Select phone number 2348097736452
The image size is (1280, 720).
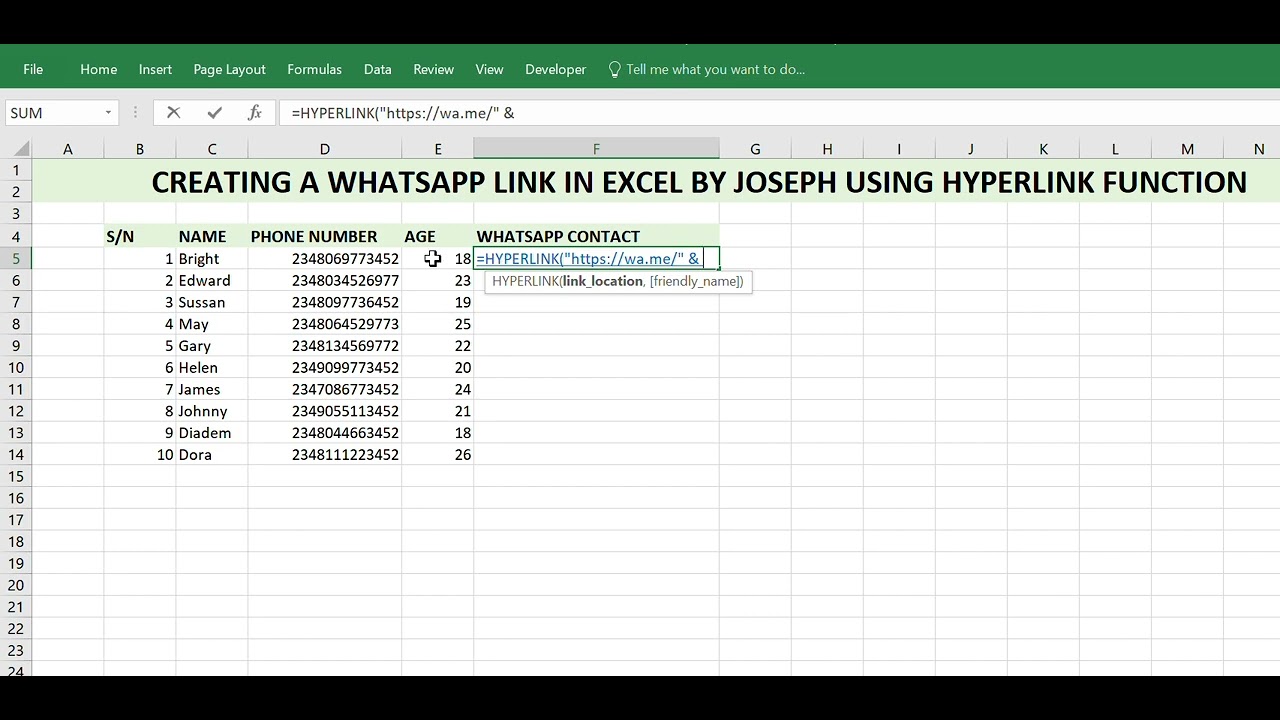coord(324,303)
